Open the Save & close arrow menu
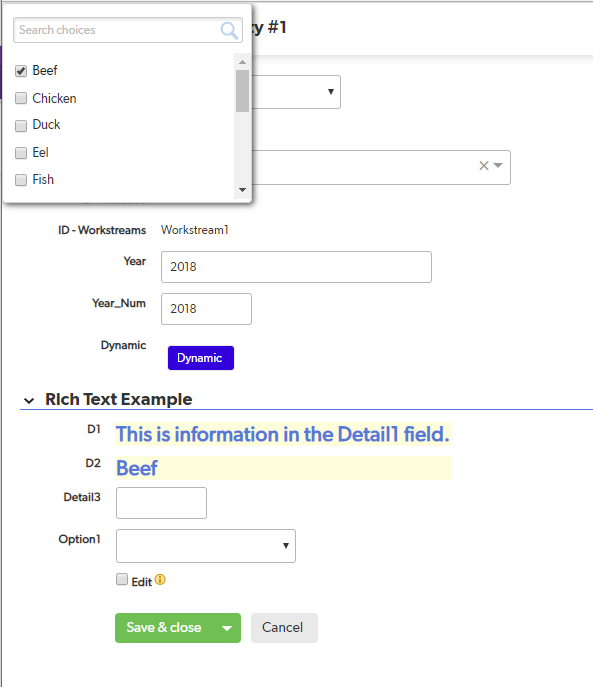The height and width of the screenshot is (687, 593). tap(227, 628)
